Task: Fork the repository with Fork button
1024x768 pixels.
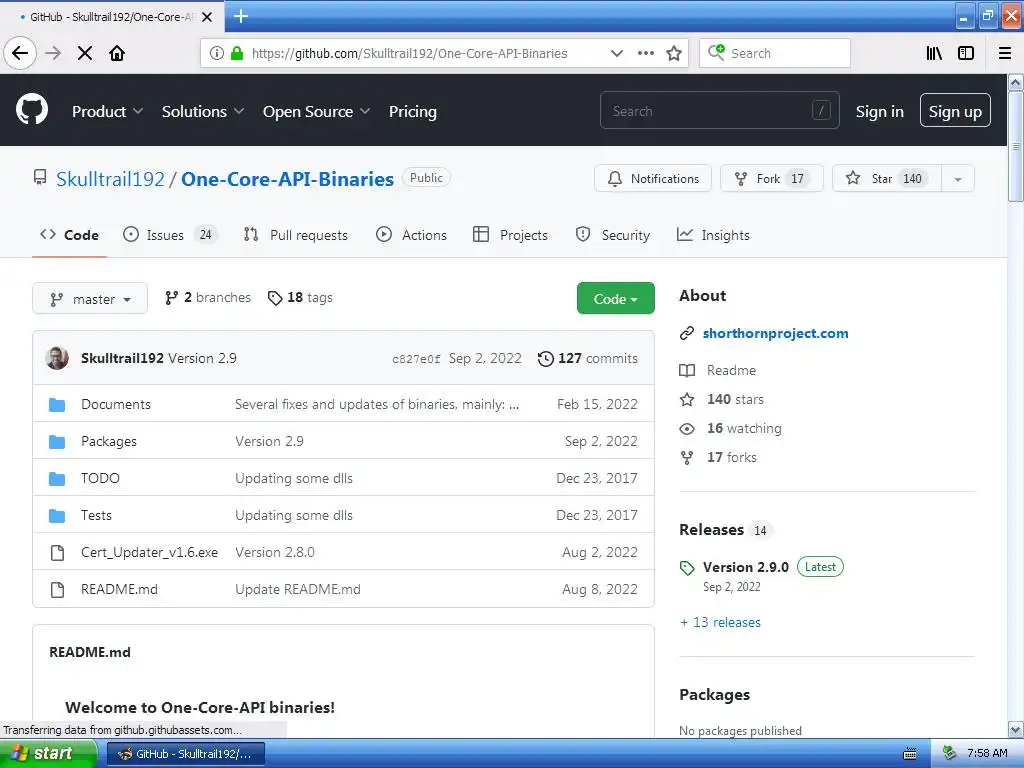Action: pos(772,178)
